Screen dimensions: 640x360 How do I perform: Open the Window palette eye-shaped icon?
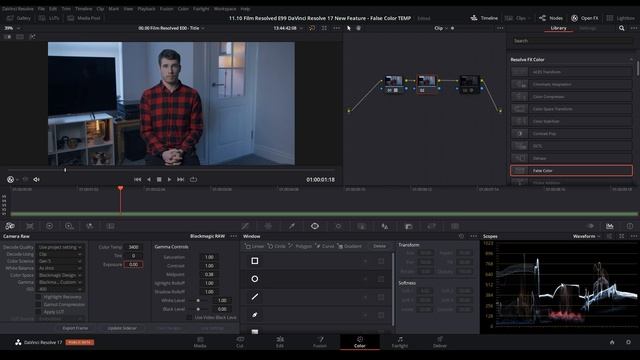(315, 226)
